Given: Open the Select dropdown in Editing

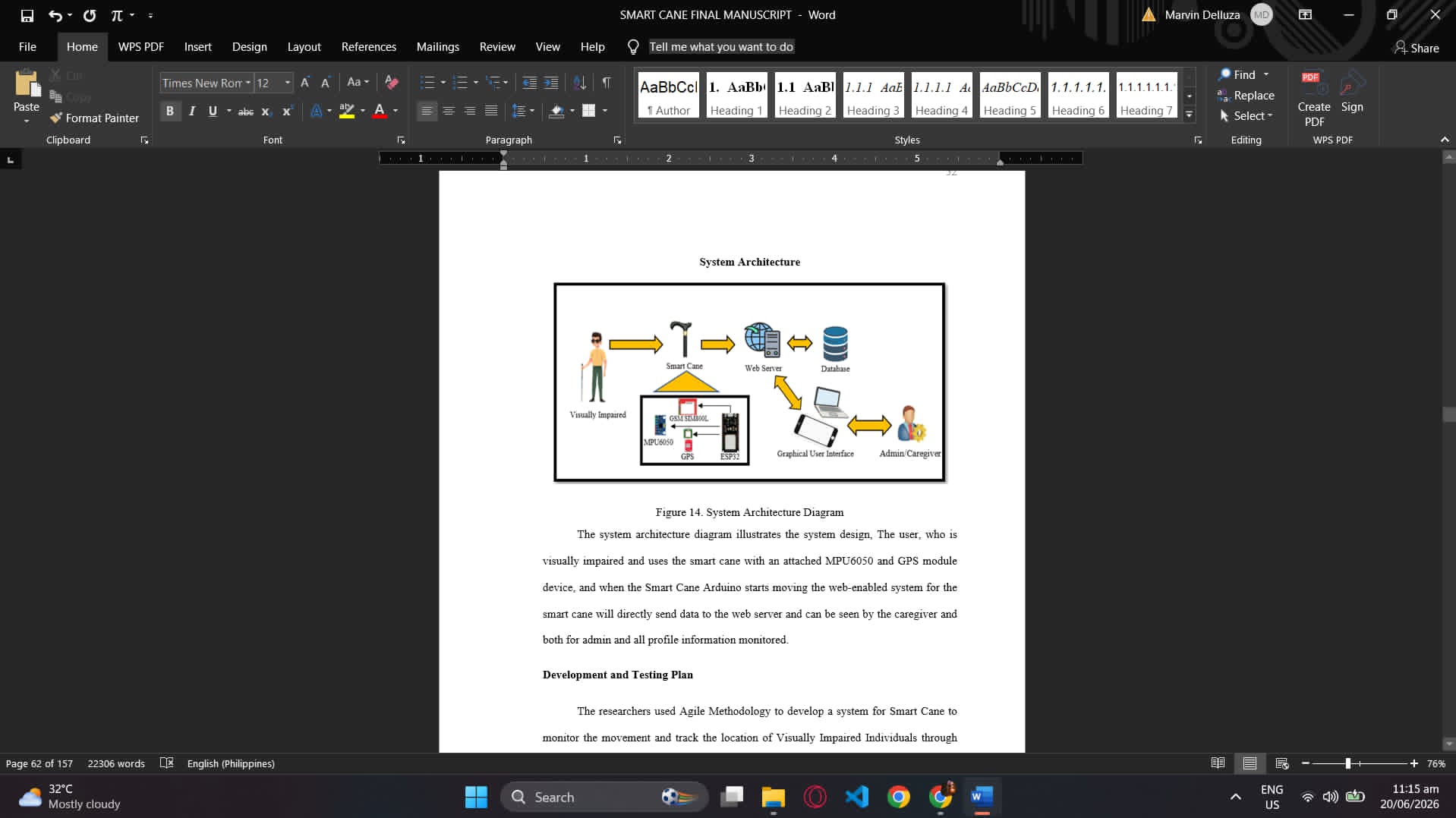Looking at the screenshot, I should (x=1246, y=116).
